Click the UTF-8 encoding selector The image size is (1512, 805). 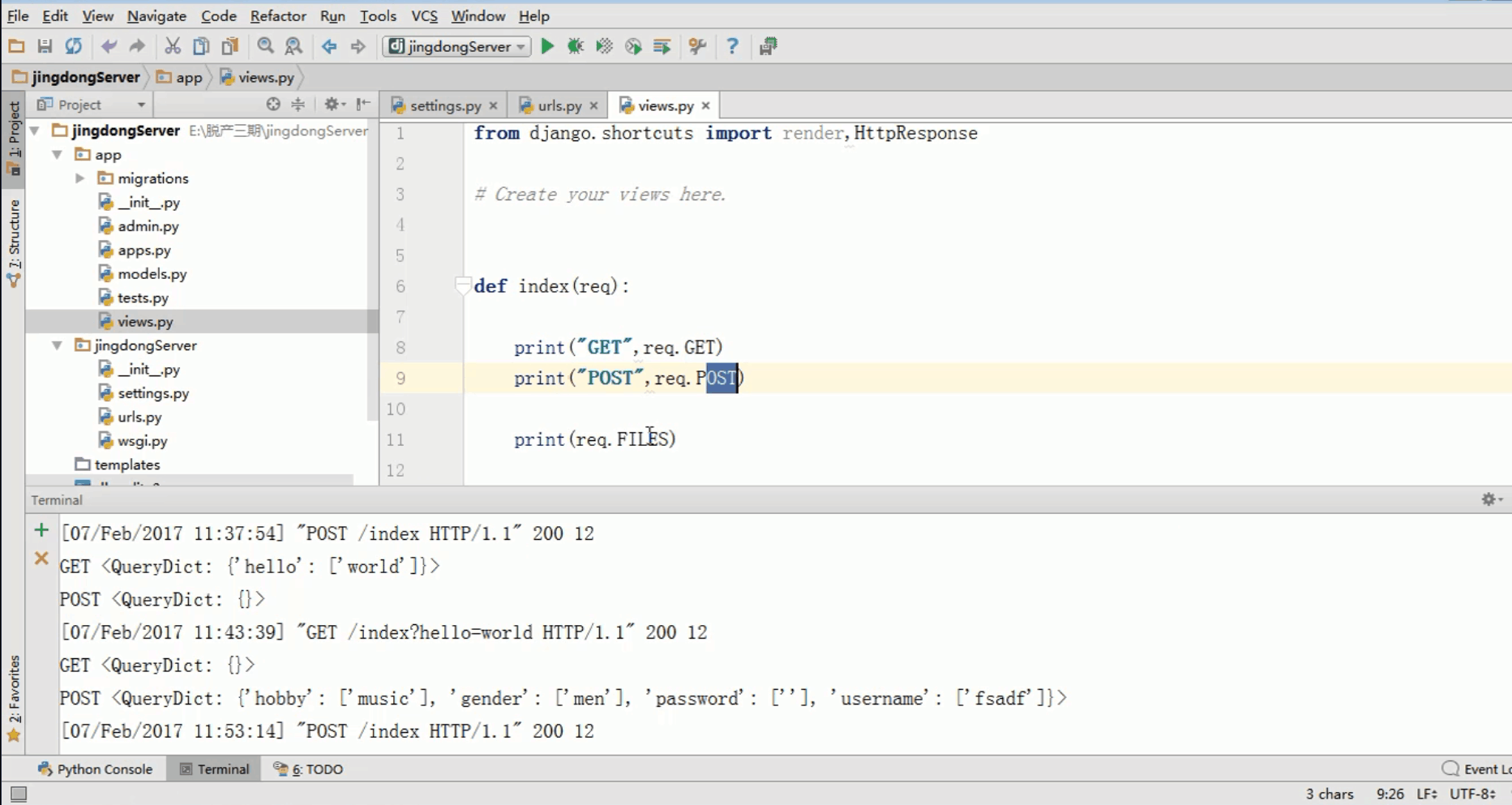pos(1473,794)
